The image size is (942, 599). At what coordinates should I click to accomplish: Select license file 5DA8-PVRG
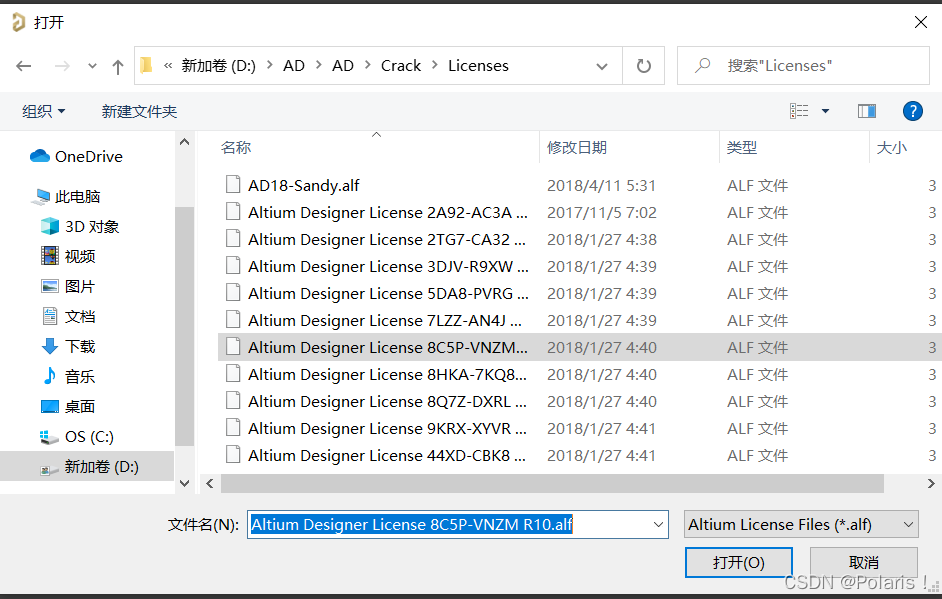click(389, 294)
